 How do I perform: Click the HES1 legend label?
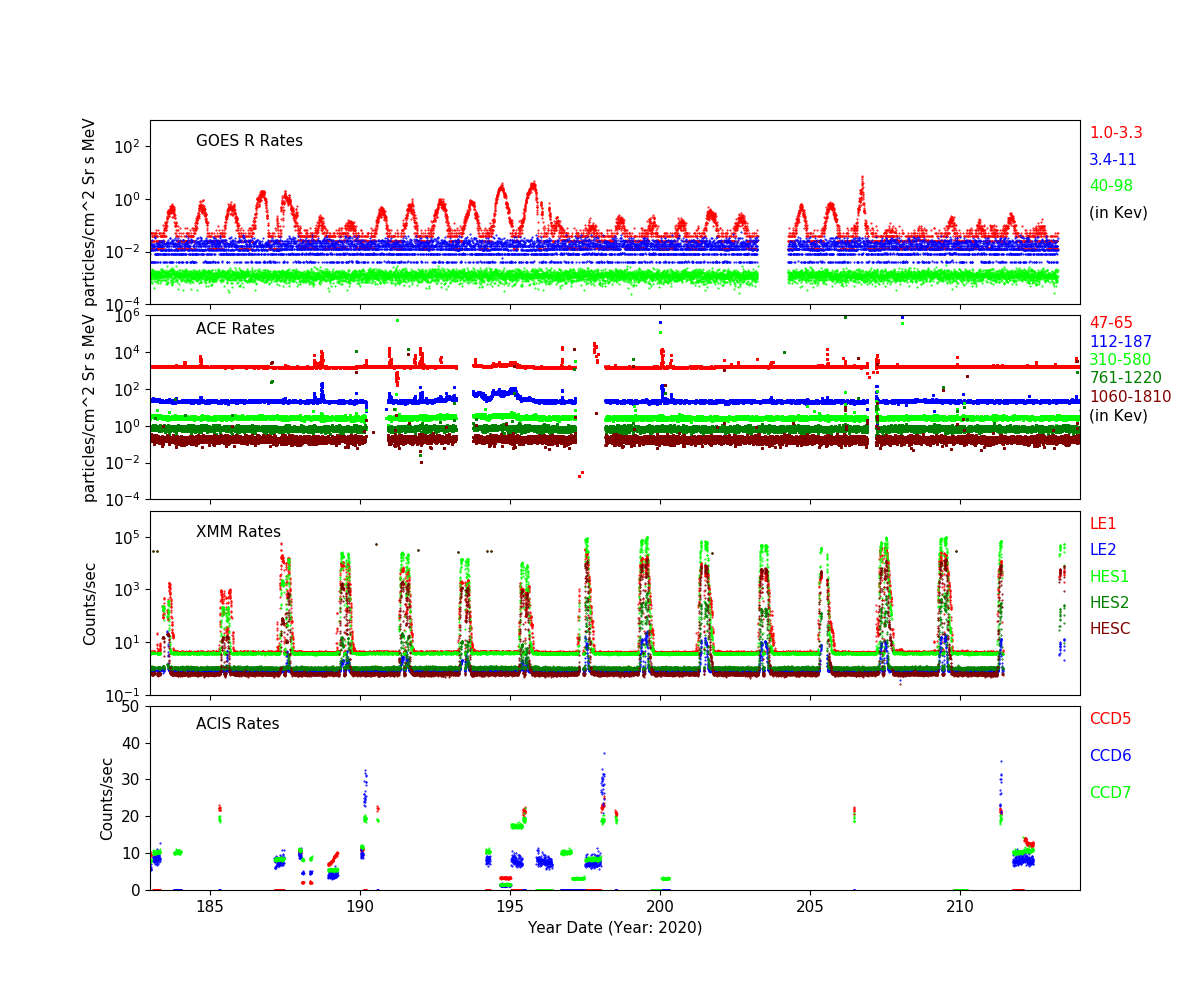pos(1109,577)
